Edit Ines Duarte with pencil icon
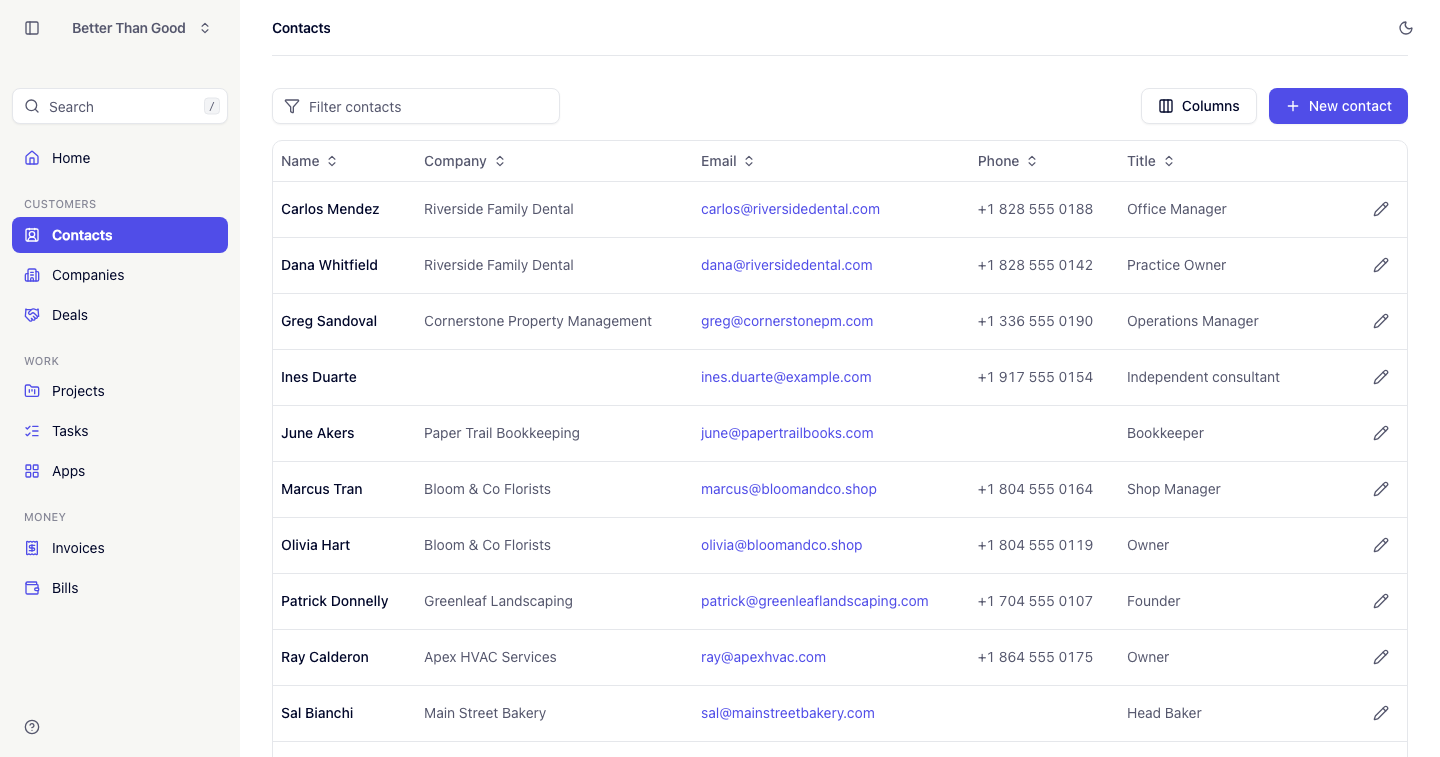 coord(1381,377)
